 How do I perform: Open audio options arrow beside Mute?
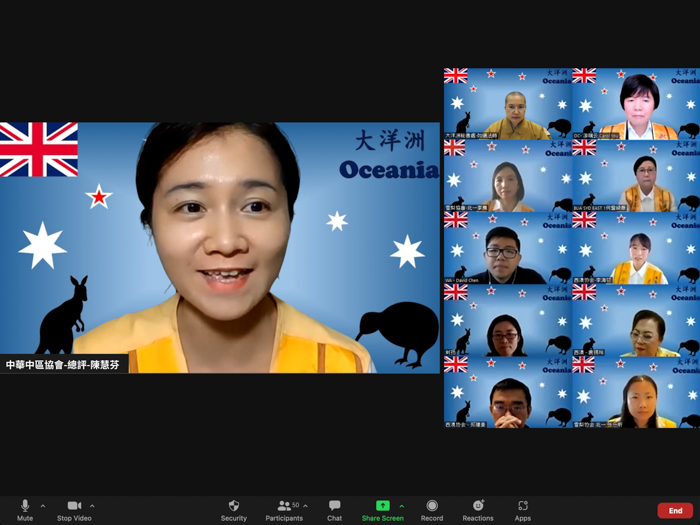[43, 506]
